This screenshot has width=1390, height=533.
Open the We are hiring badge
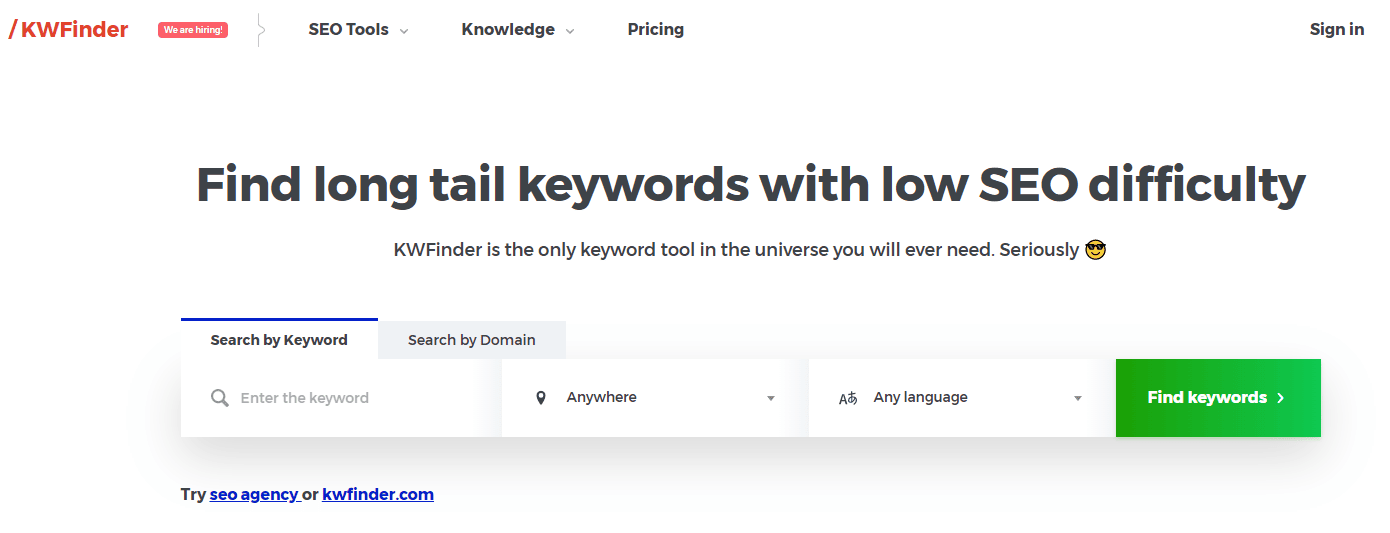pyautogui.click(x=193, y=30)
